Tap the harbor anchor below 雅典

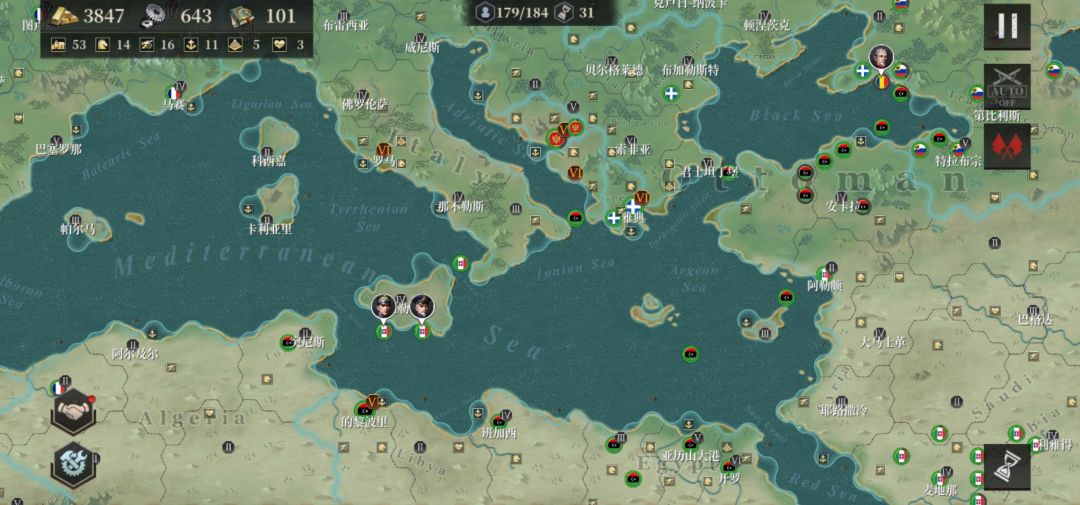coord(631,231)
